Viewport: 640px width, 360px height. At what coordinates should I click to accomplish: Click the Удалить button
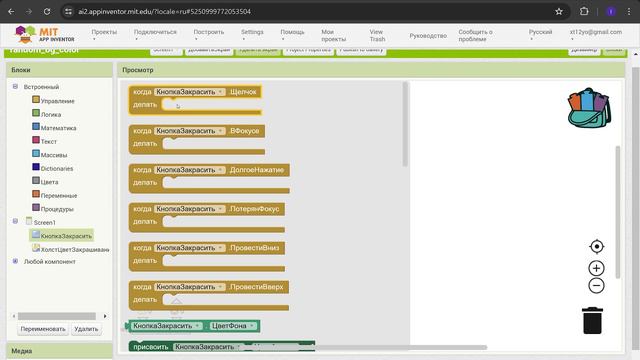[86, 329]
